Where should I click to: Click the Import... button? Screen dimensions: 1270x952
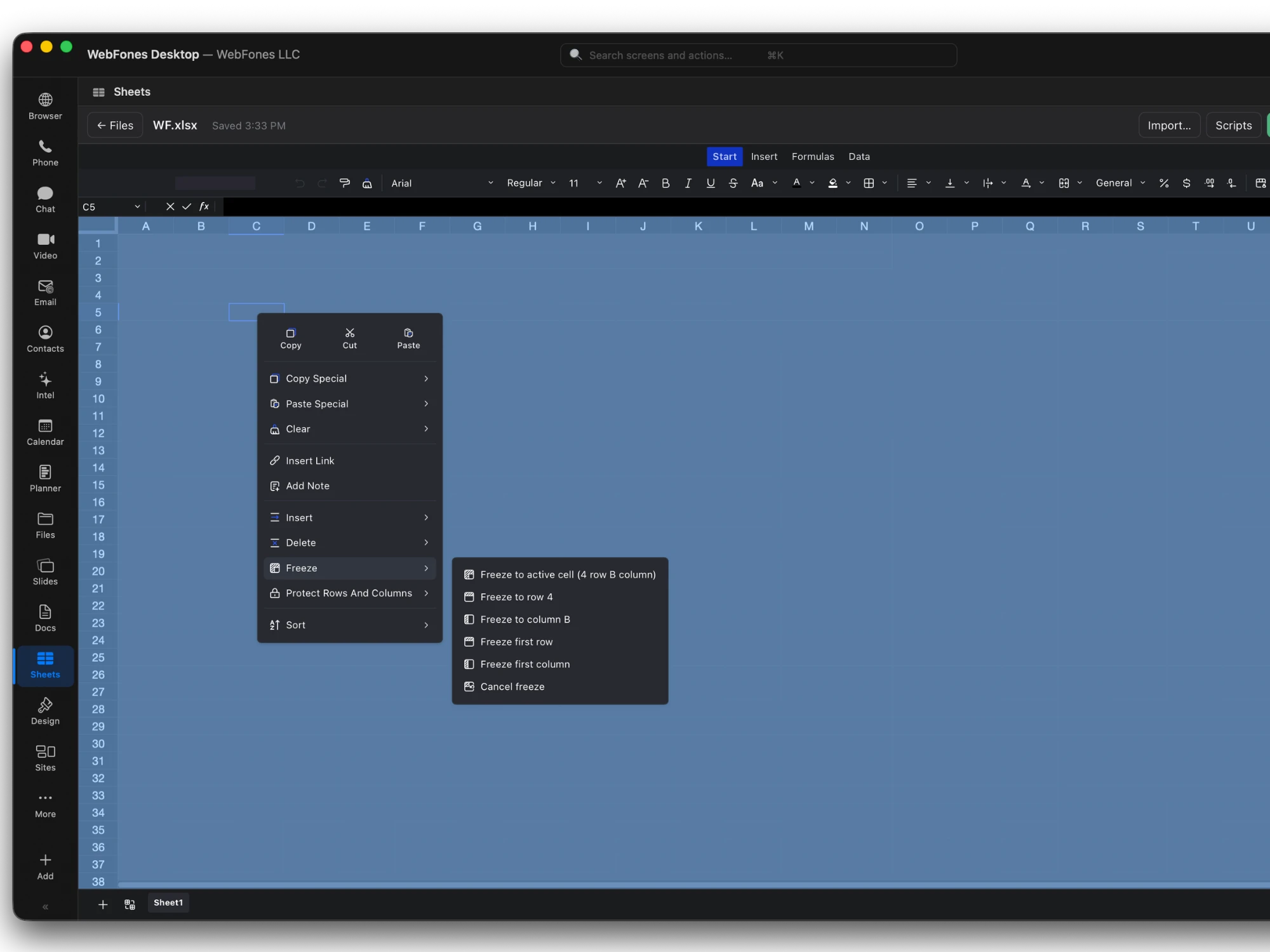point(1169,126)
